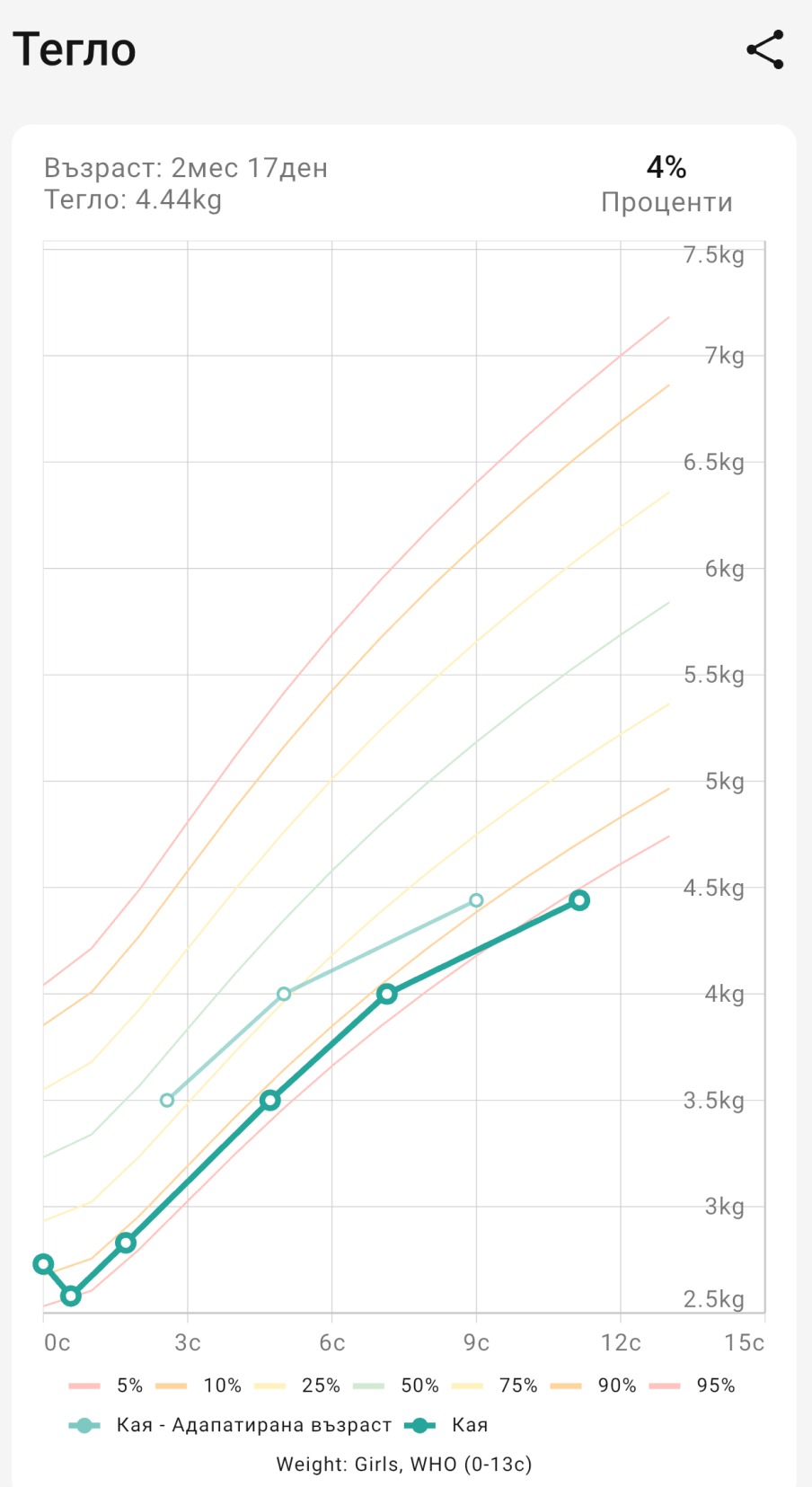This screenshot has height=1487, width=812.
Task: Select the lowest Кая data point near 2.5kg
Action: [x=71, y=1296]
